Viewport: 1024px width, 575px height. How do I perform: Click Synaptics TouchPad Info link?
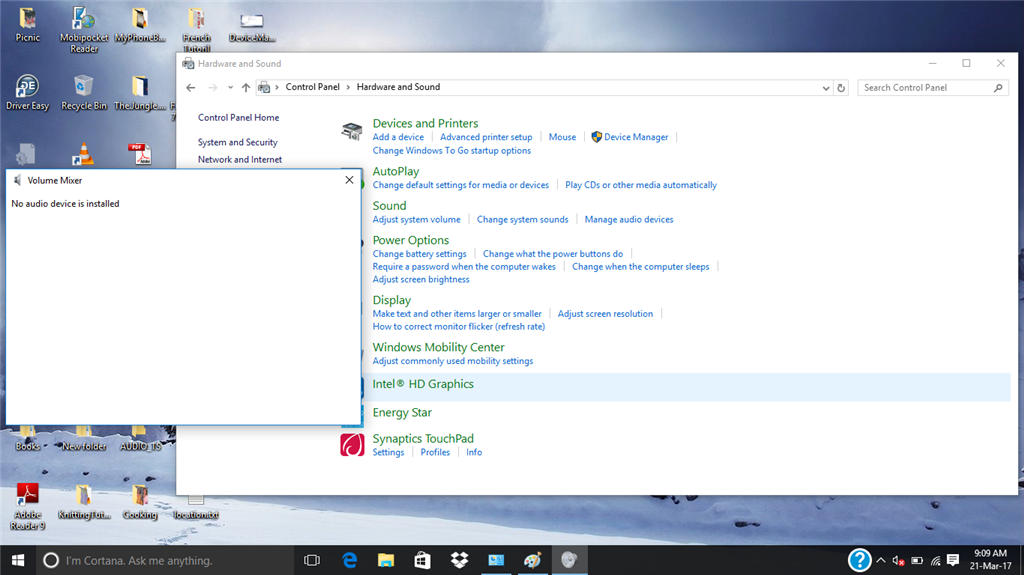click(x=474, y=452)
